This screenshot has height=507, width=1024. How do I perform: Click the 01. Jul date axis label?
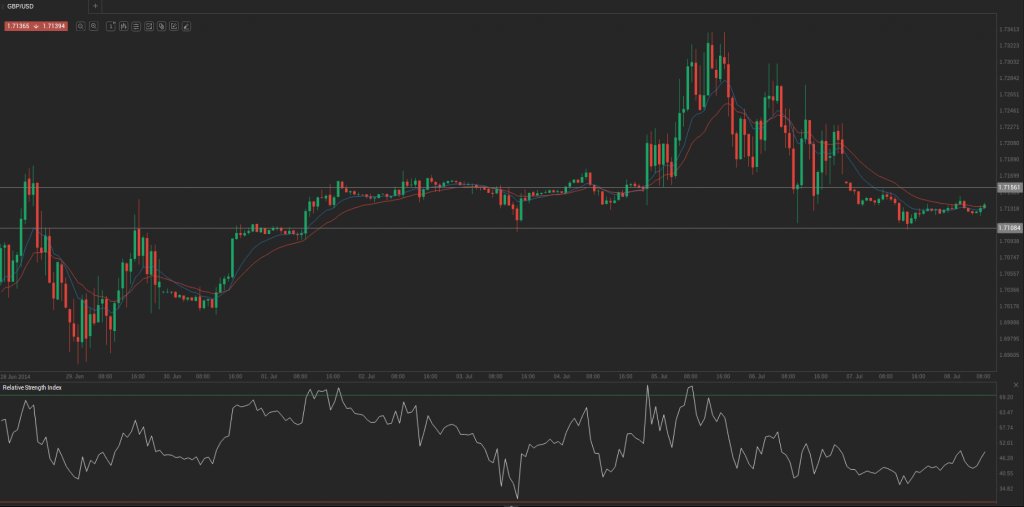[x=268, y=376]
